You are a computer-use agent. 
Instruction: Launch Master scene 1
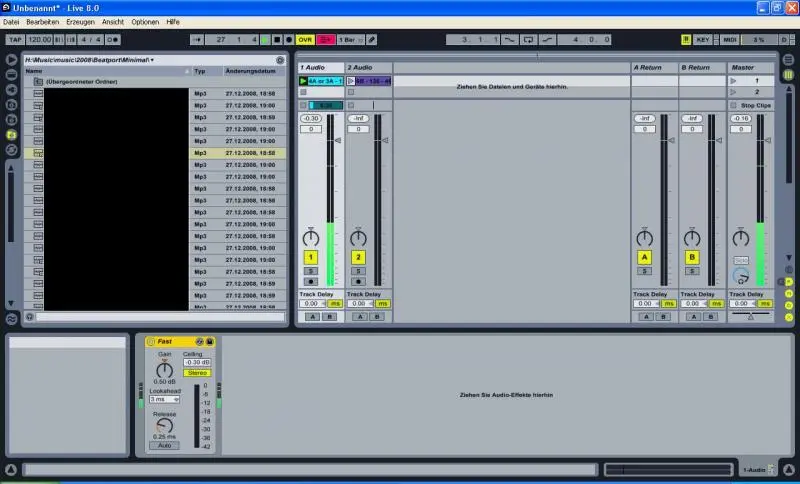coord(734,80)
